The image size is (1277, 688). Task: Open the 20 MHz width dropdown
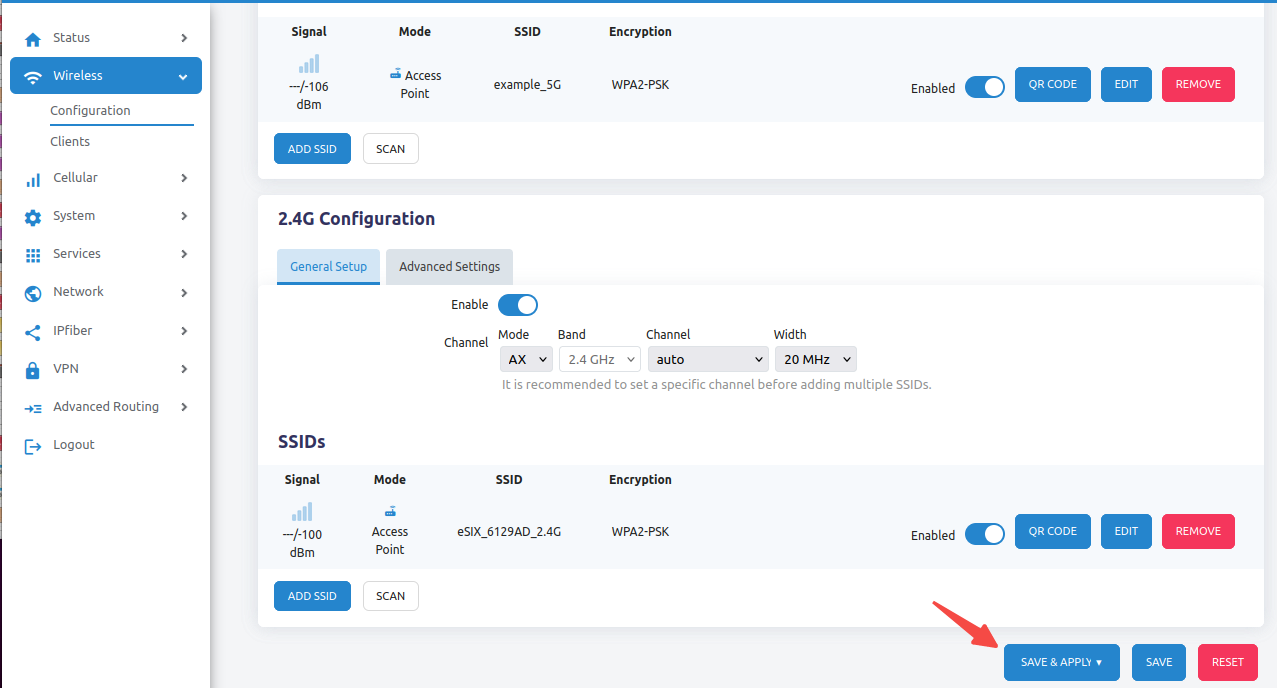[815, 359]
